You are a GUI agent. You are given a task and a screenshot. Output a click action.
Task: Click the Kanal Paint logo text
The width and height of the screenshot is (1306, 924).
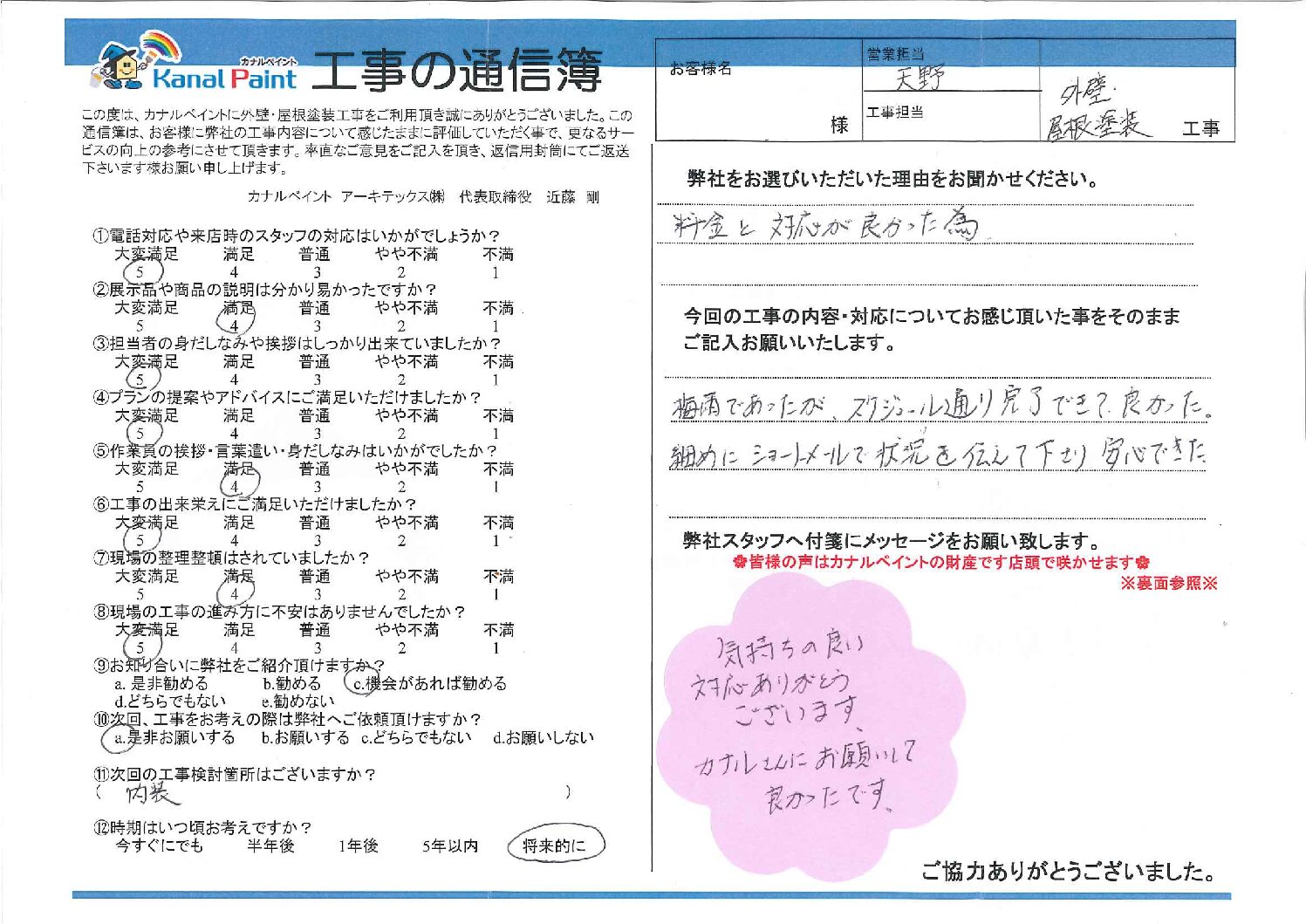pyautogui.click(x=225, y=78)
